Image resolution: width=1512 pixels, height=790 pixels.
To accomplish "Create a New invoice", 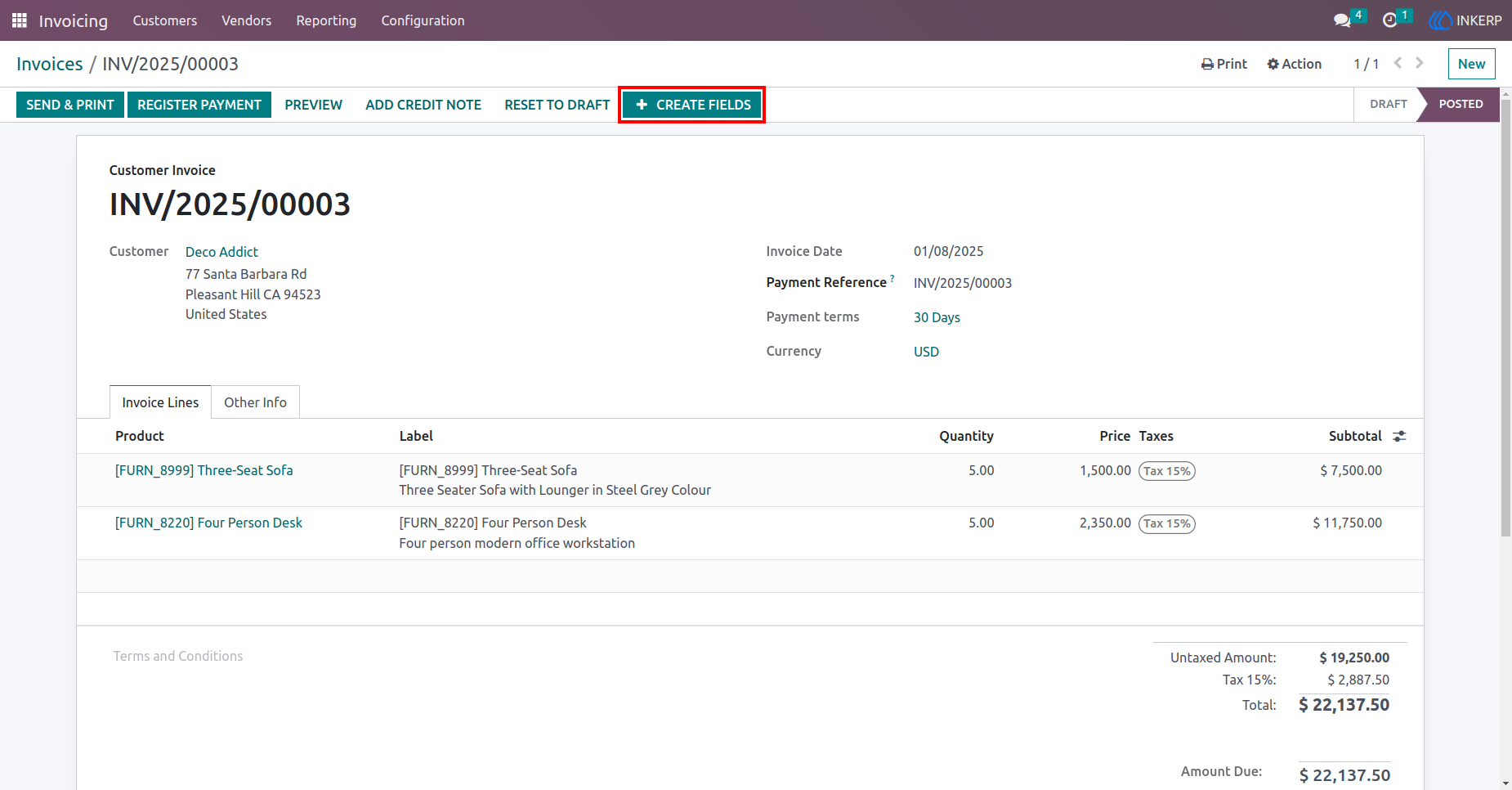I will click(1471, 64).
